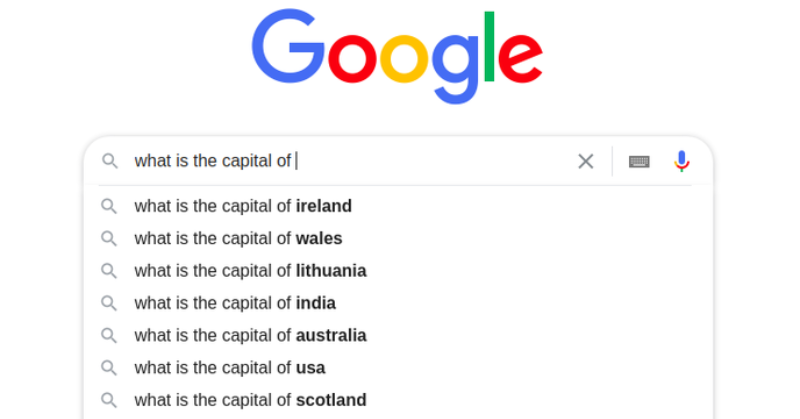Focus the search text field
Viewport: 800px width, 419px height.
349,161
